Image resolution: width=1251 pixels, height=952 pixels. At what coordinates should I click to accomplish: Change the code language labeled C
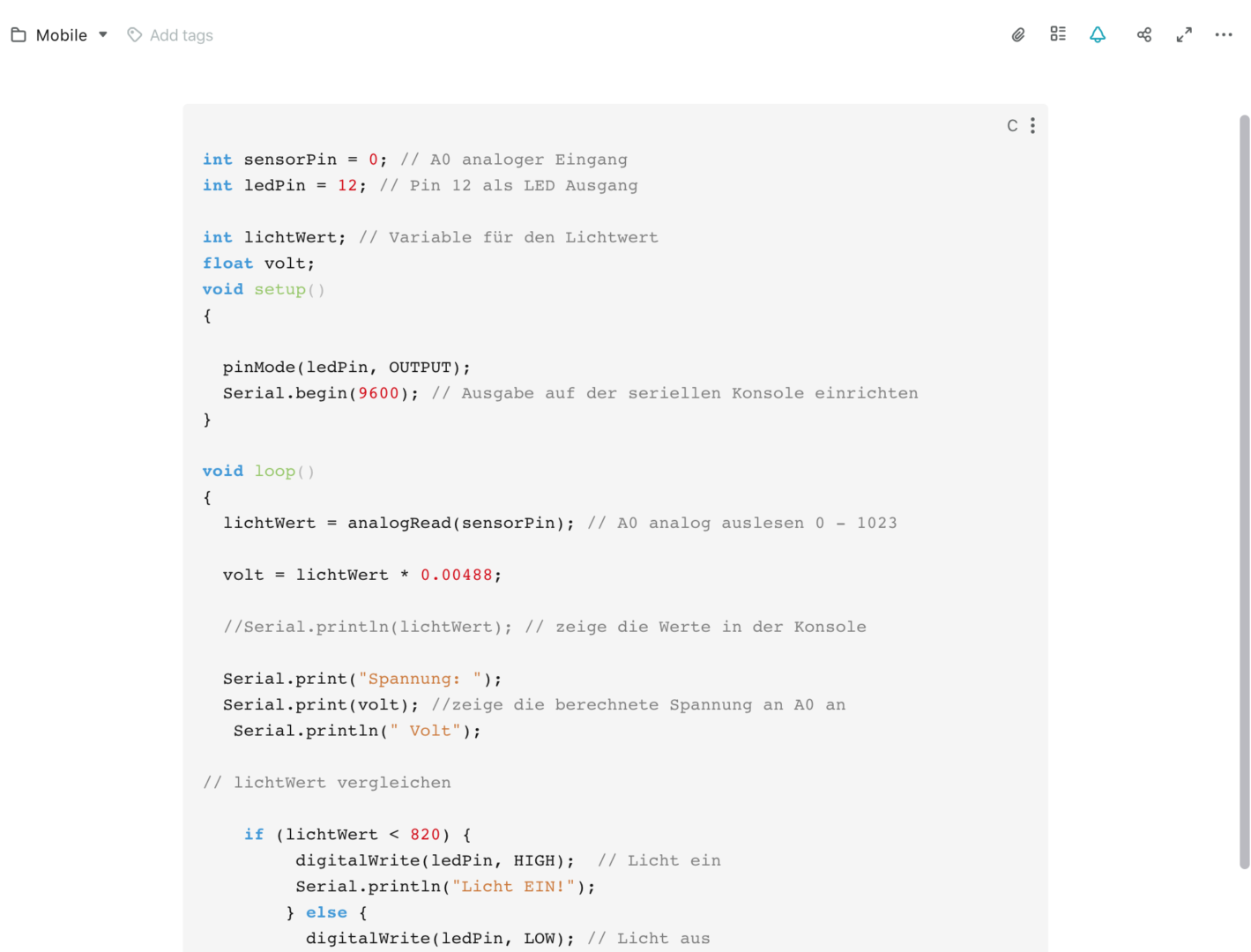tap(1012, 126)
